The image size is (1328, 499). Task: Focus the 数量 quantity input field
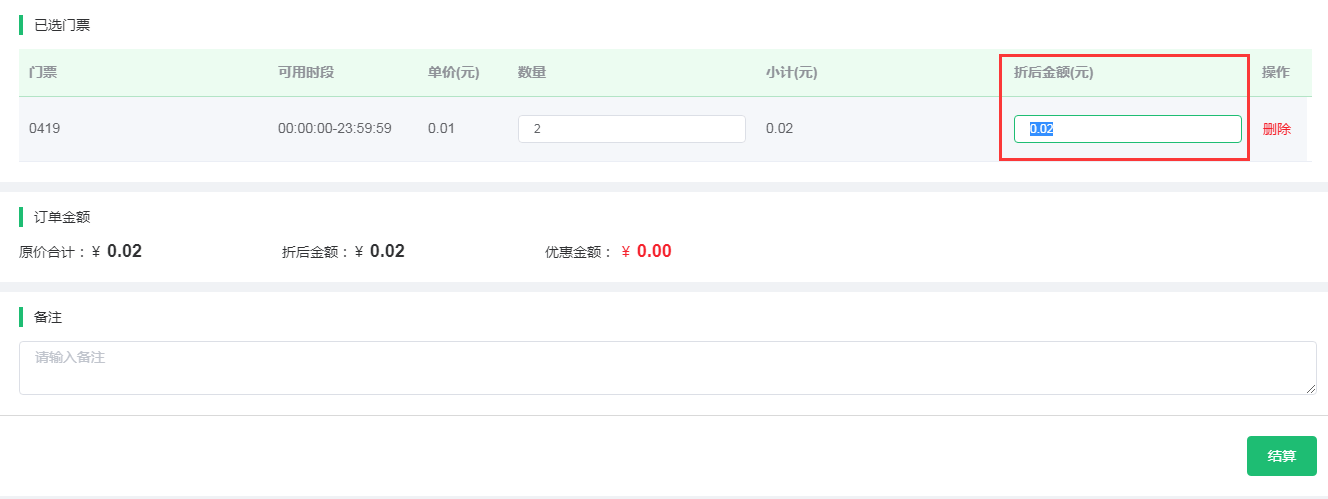coord(631,129)
